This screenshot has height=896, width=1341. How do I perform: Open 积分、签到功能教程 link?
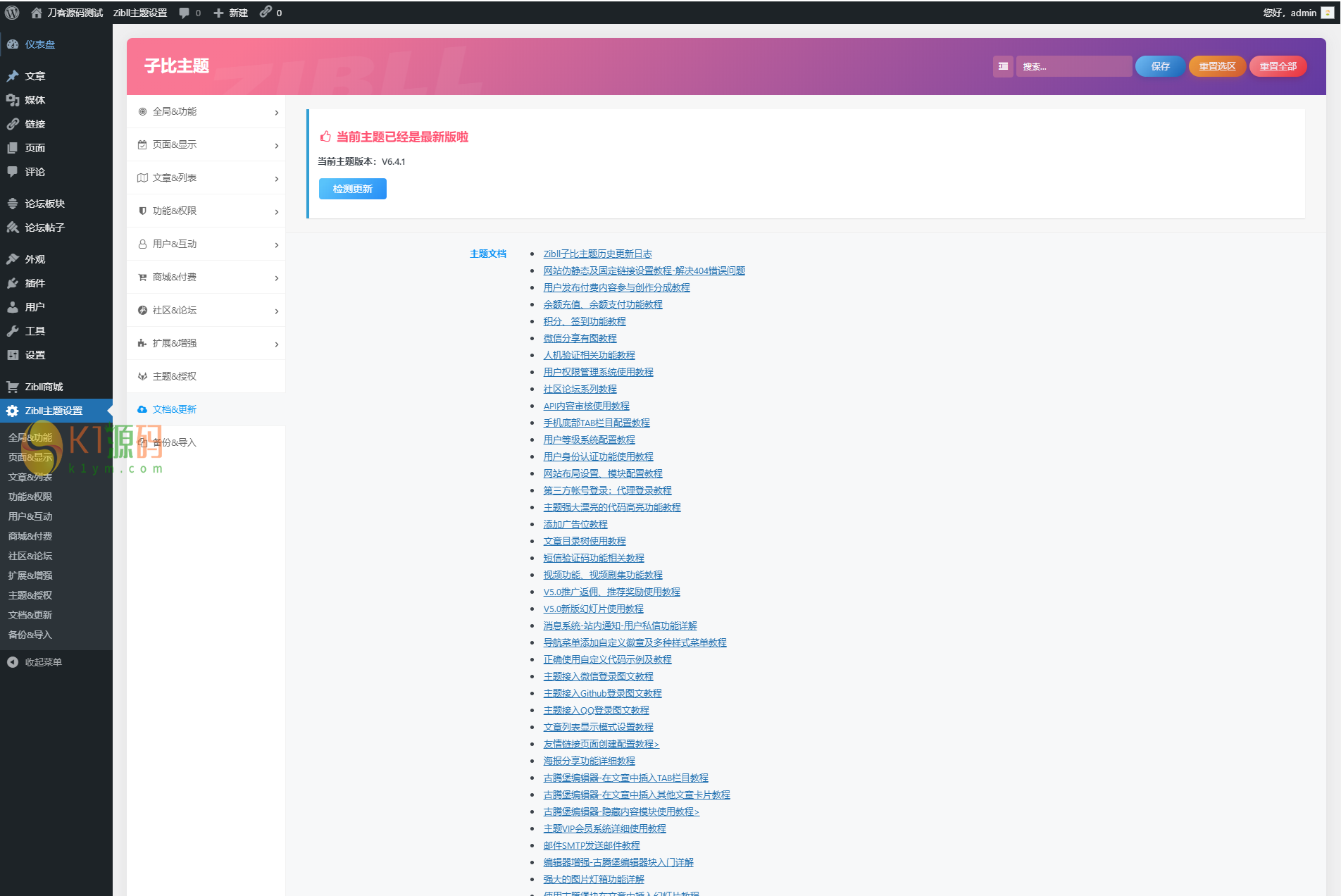pyautogui.click(x=585, y=321)
